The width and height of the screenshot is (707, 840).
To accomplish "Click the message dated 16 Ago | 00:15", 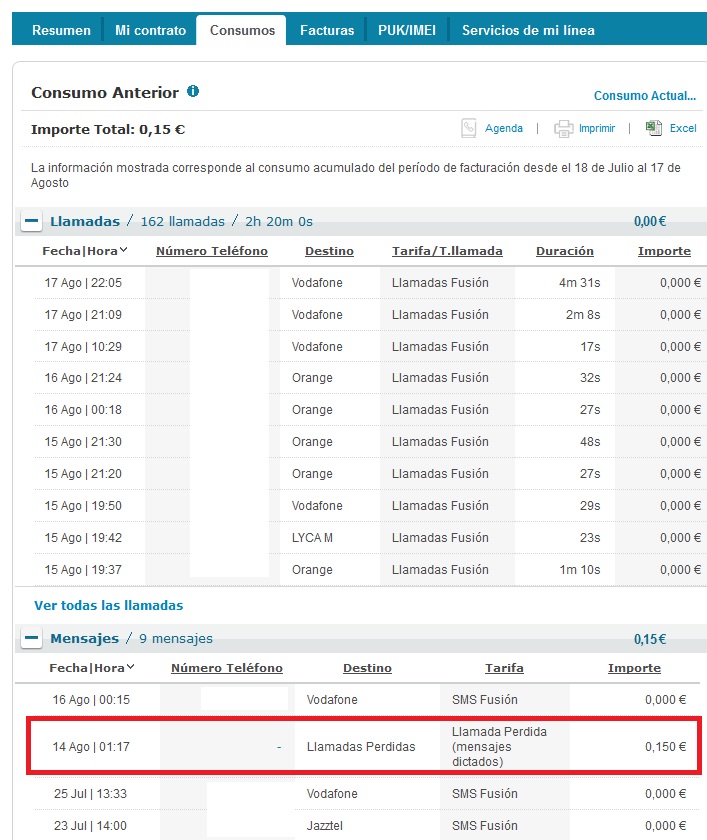I will point(91,700).
